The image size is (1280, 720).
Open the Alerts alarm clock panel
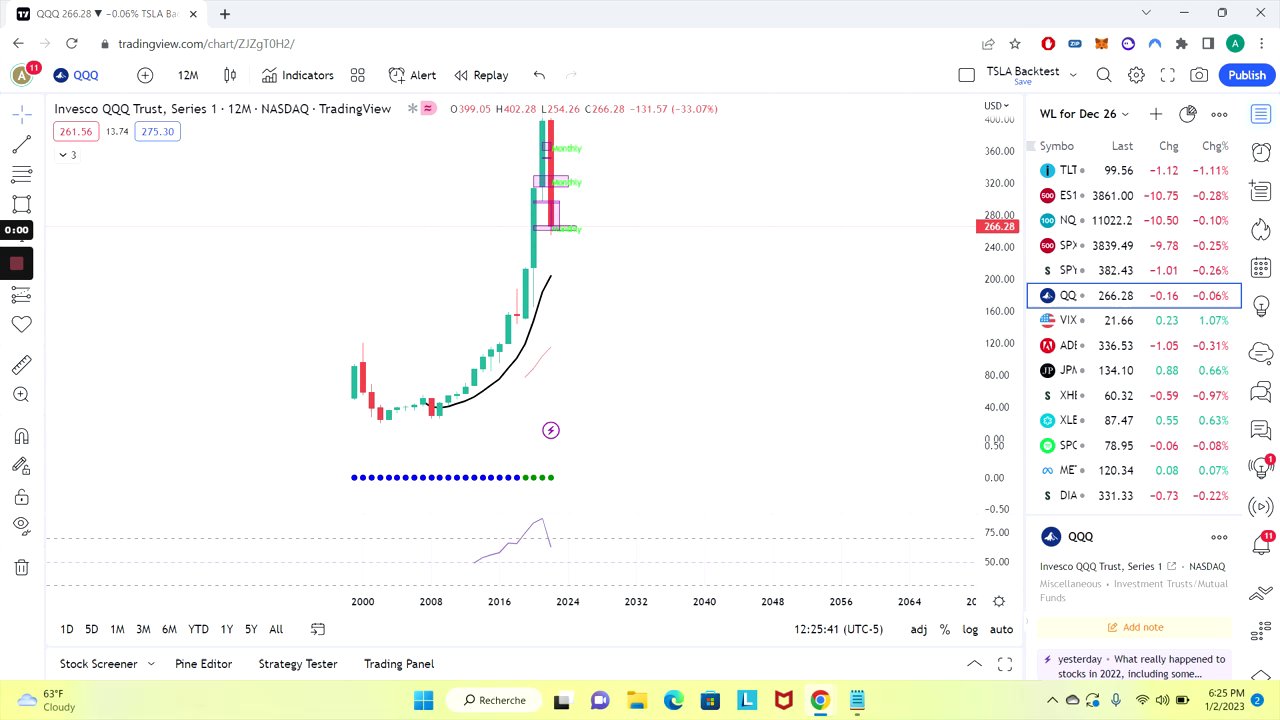point(1261,152)
